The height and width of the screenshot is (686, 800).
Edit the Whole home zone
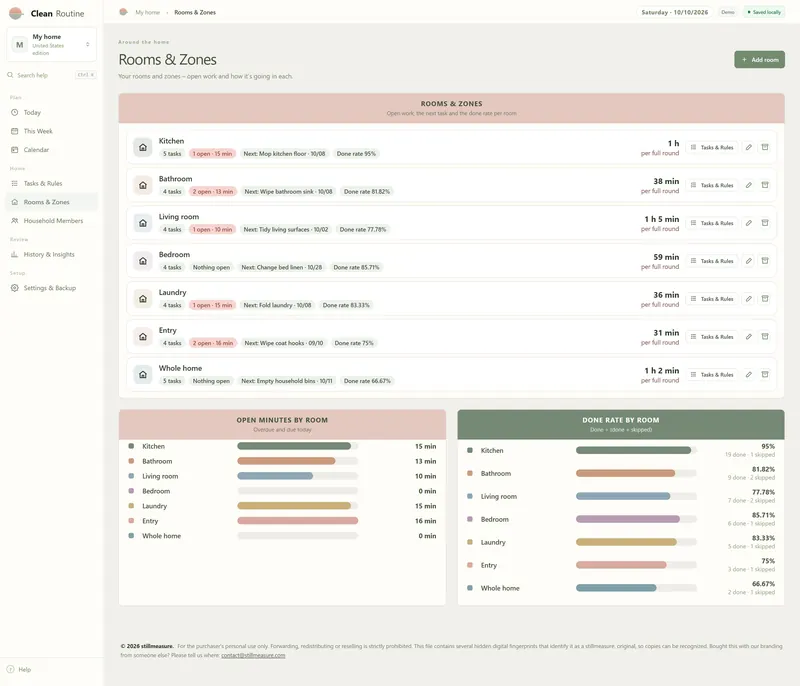pos(748,374)
